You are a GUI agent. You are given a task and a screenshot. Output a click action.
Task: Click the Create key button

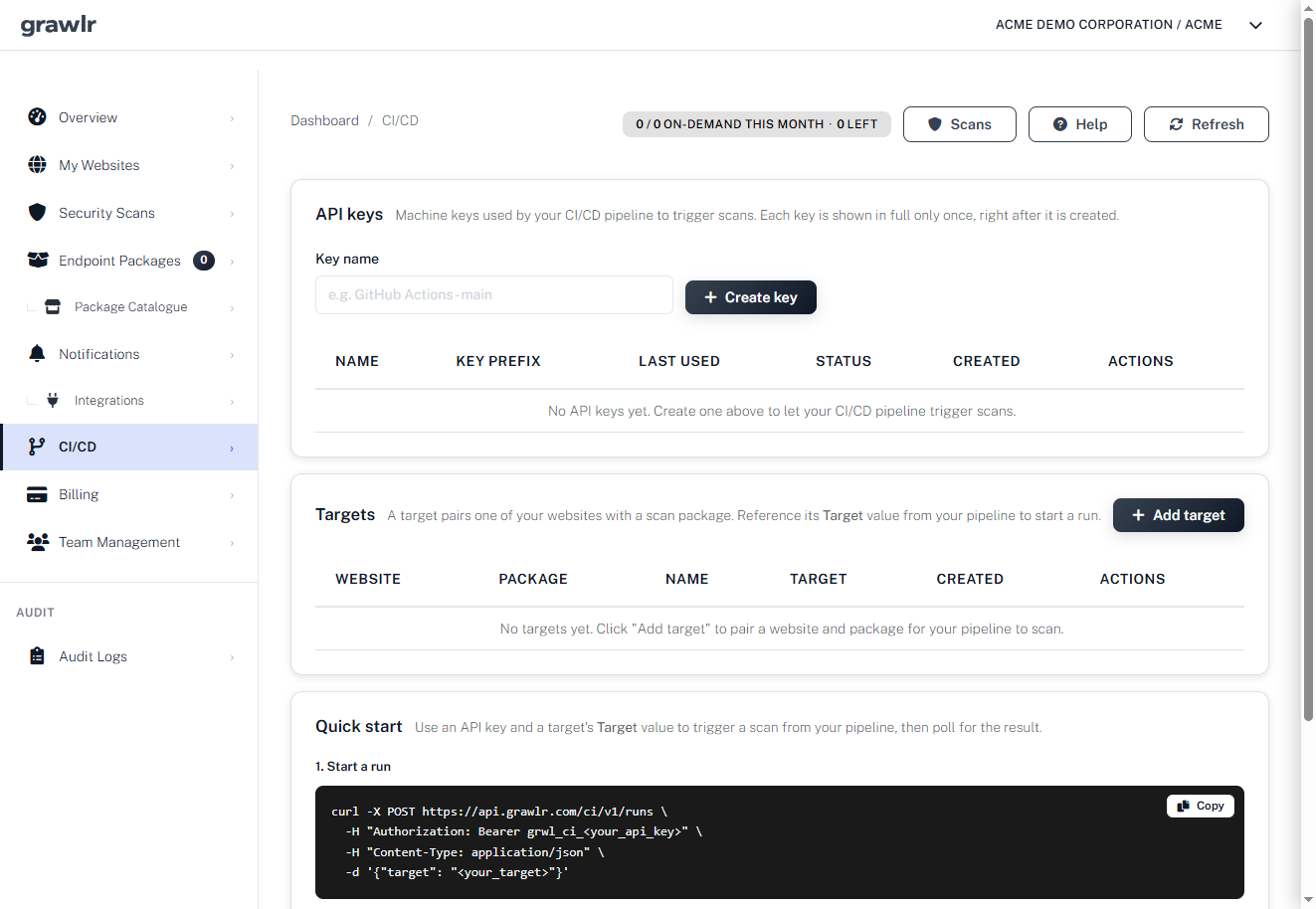751,297
